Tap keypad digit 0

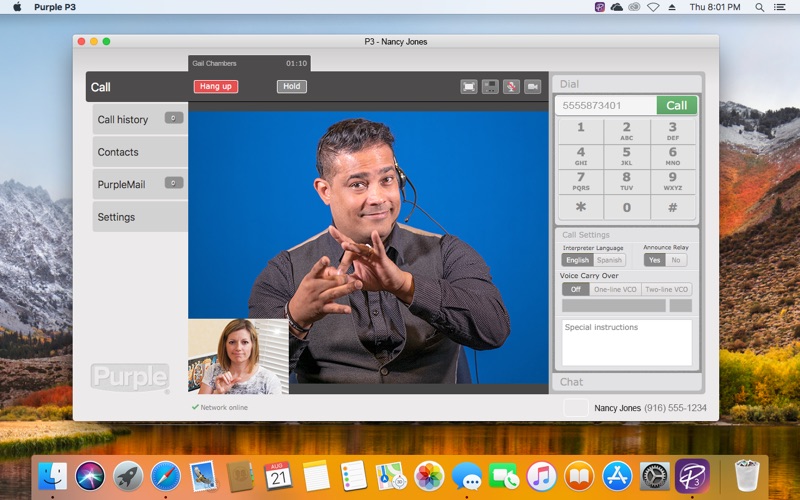click(x=627, y=207)
